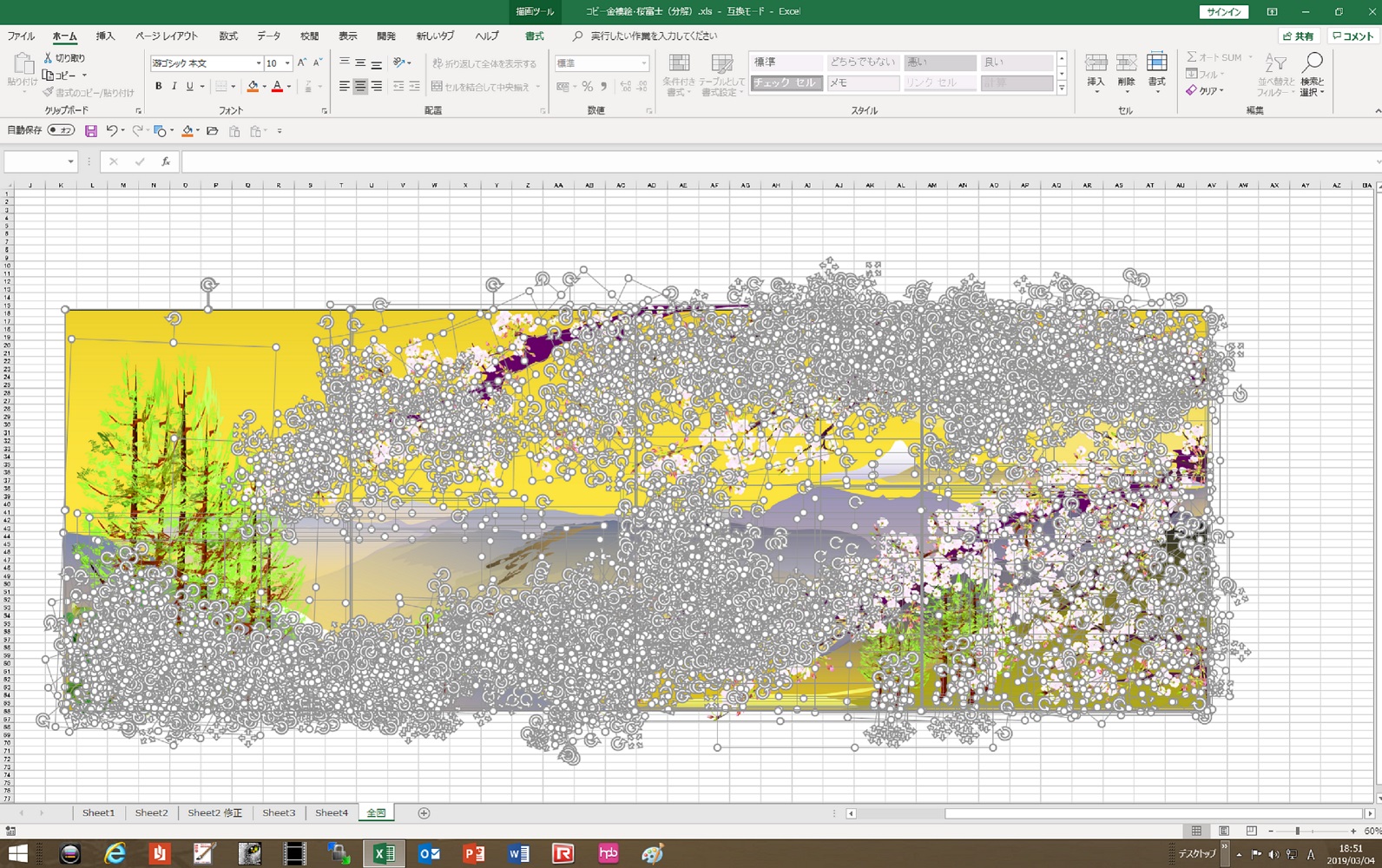Toggle italic formatting

pos(174,86)
